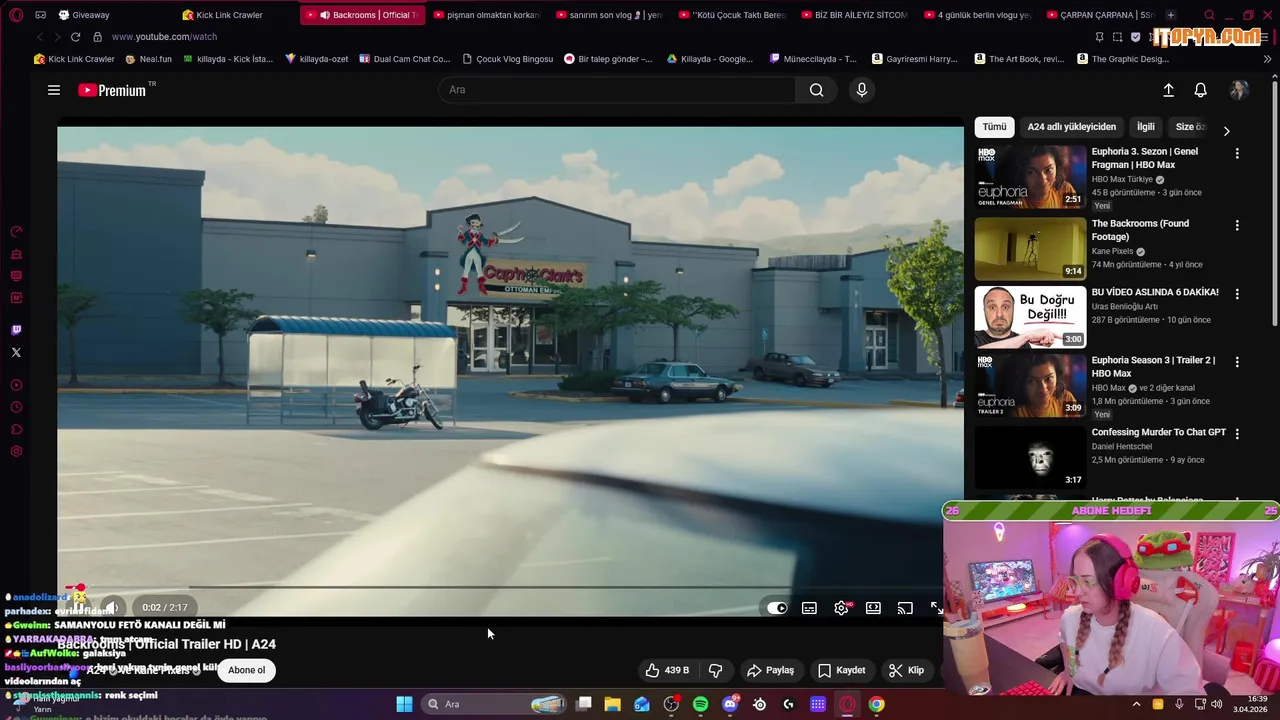Open the taskbar clock showing 16:39
This screenshot has height=720, width=1280.
click(1251, 704)
